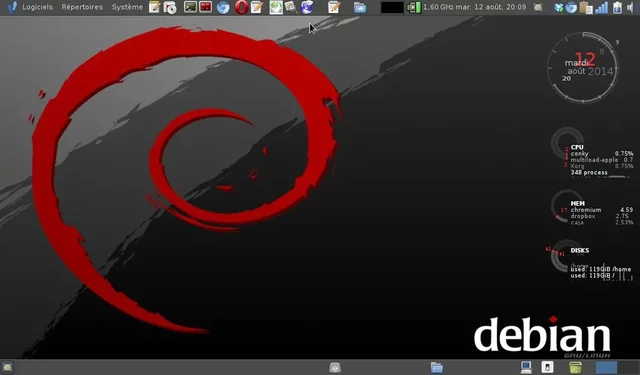Open the Dropbox tray icon

tap(559, 7)
